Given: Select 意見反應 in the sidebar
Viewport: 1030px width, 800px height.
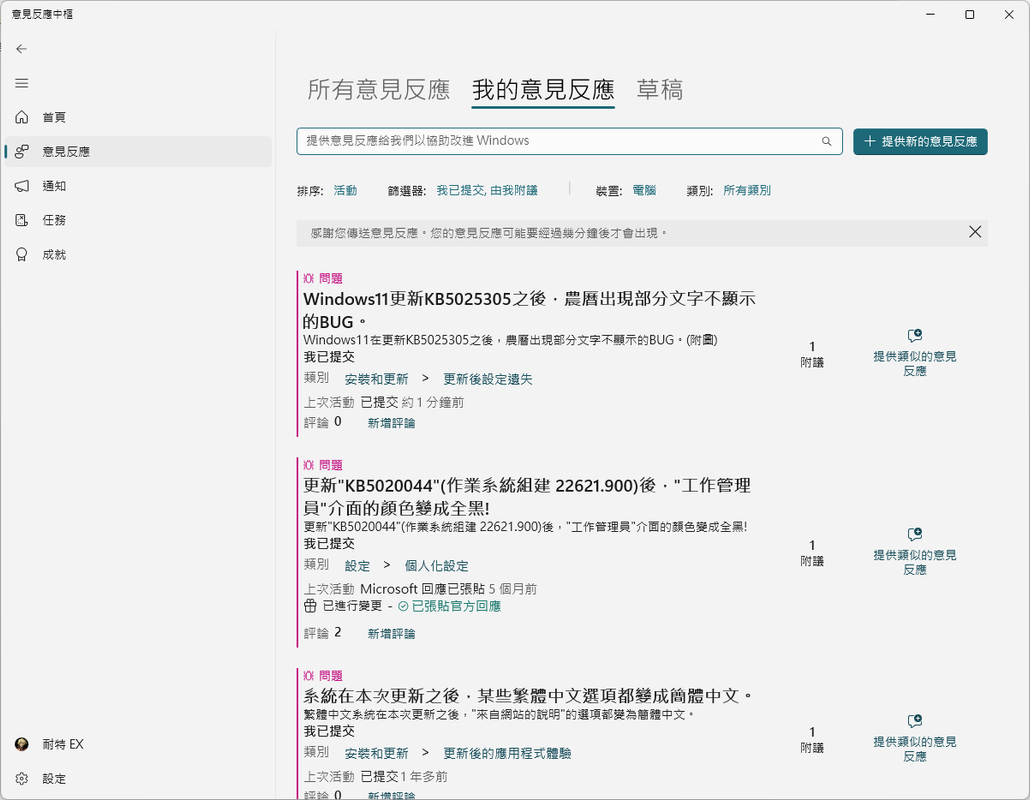Looking at the screenshot, I should (138, 152).
